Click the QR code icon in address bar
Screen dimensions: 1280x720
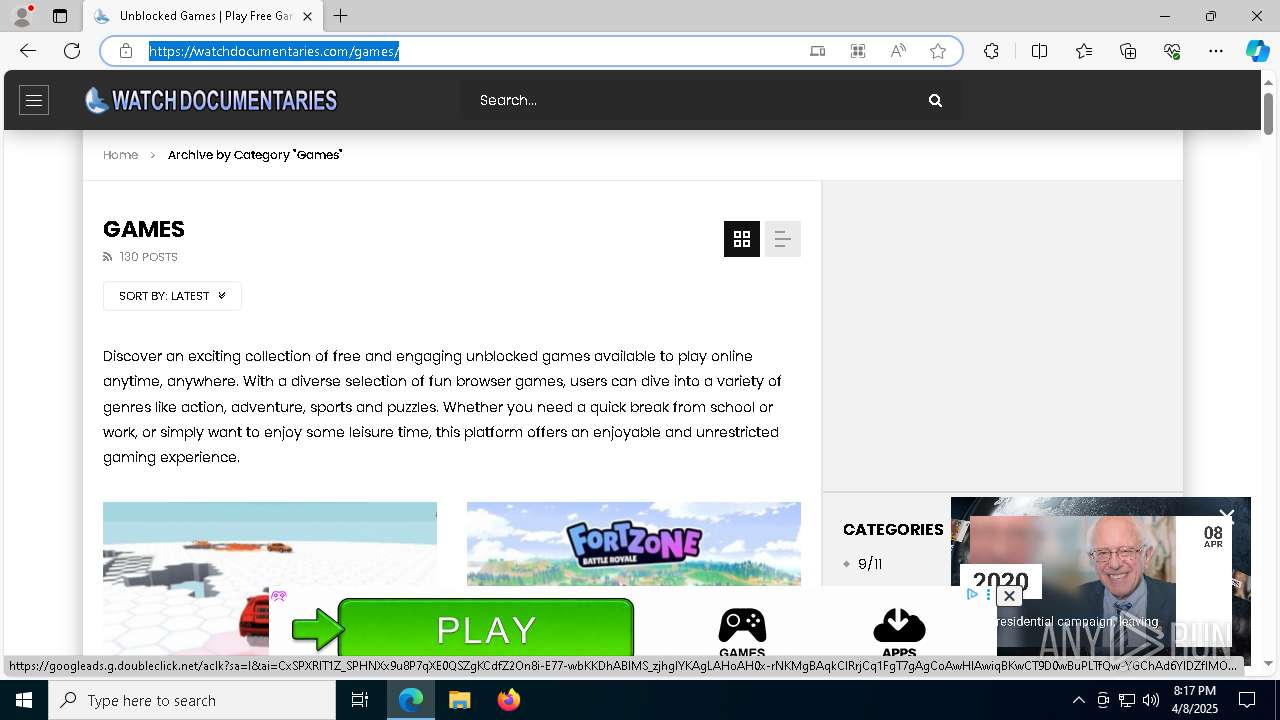pos(858,51)
